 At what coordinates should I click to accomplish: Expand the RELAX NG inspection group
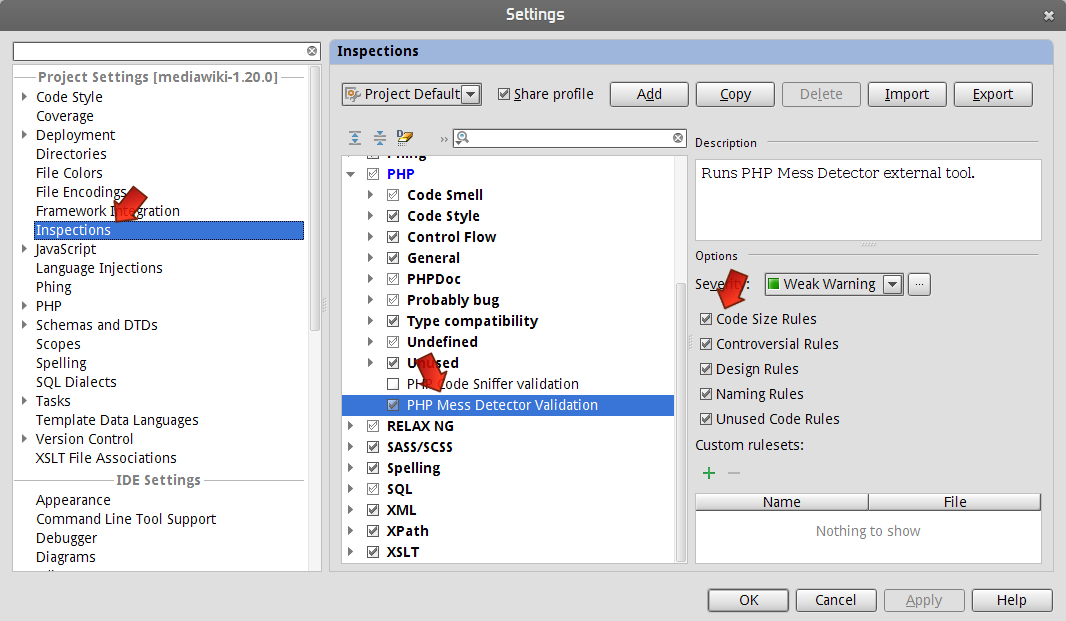[x=351, y=426]
